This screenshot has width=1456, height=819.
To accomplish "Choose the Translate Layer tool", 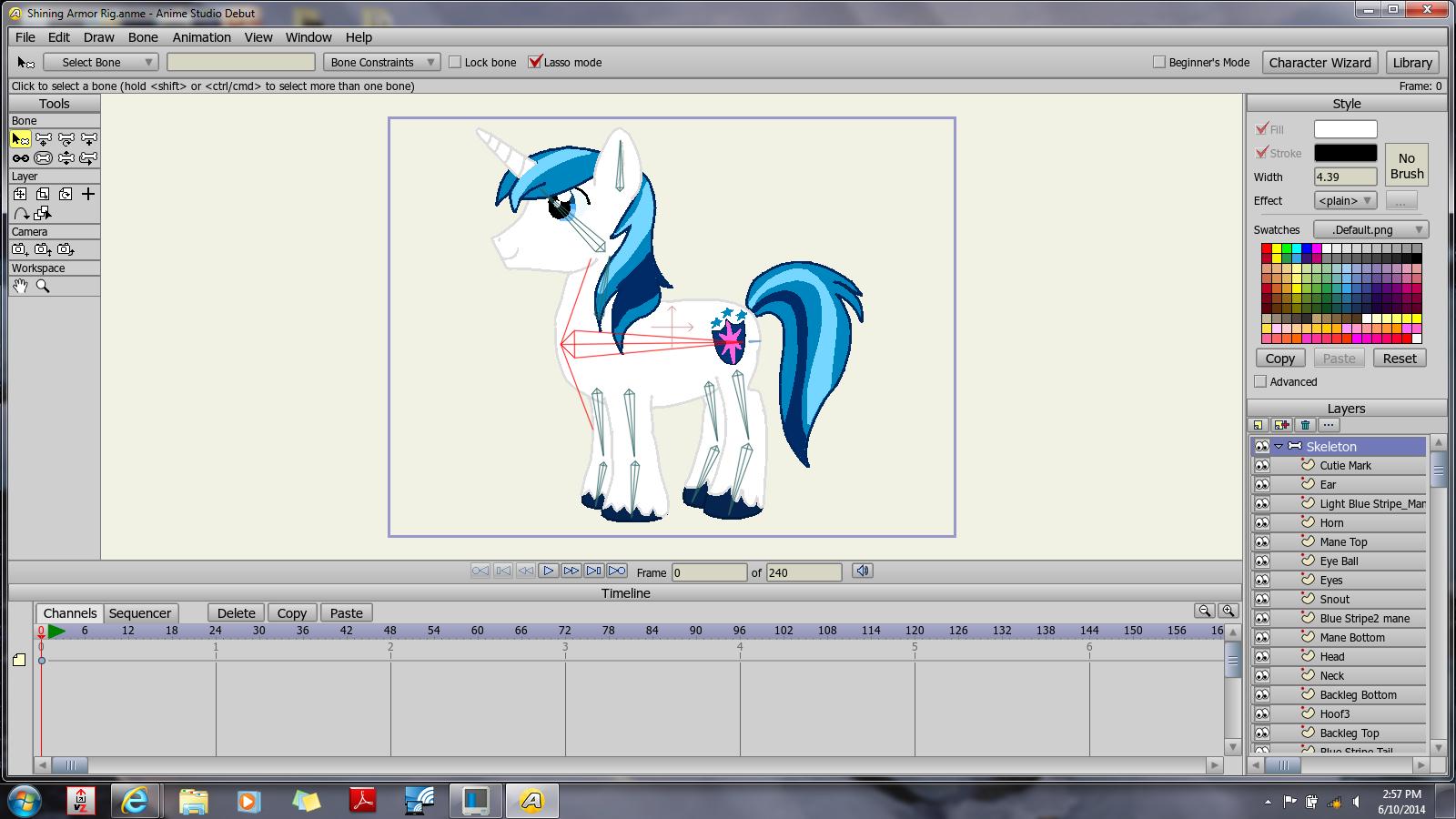I will [20, 194].
